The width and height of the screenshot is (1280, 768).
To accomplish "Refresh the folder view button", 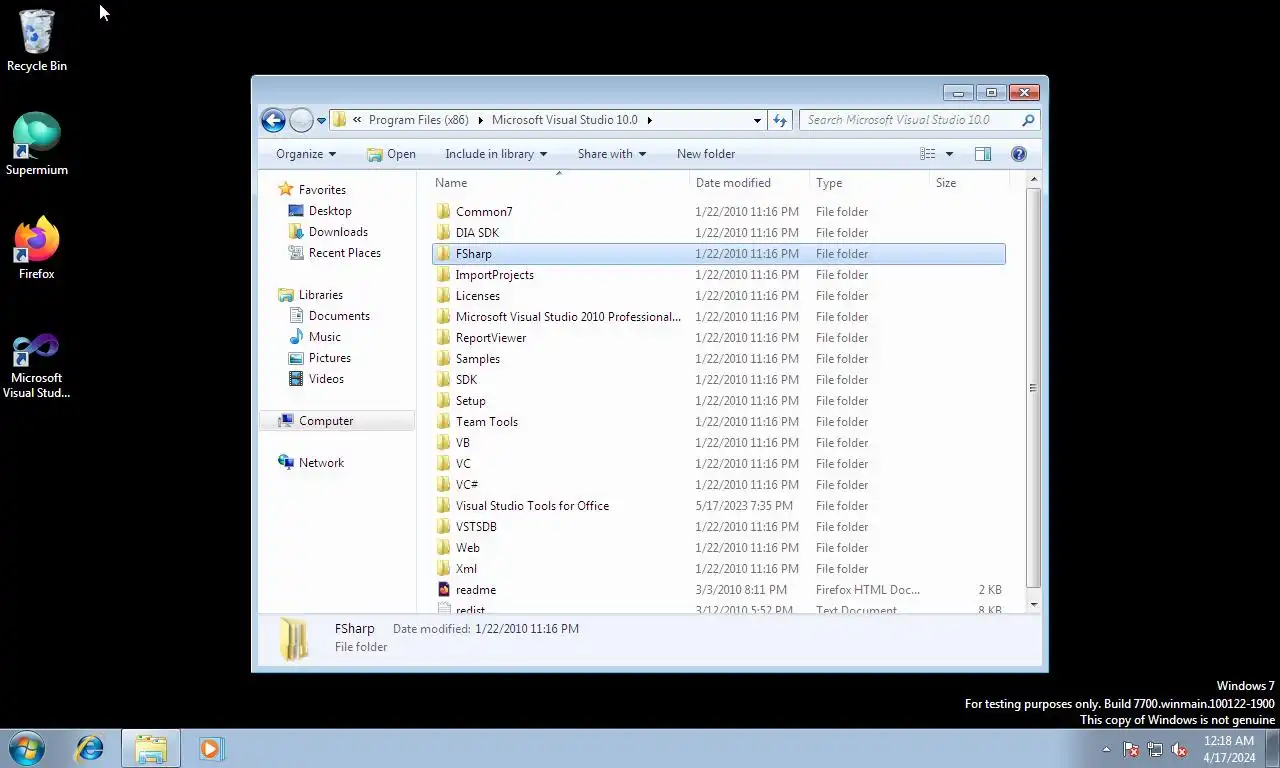I will click(x=781, y=120).
